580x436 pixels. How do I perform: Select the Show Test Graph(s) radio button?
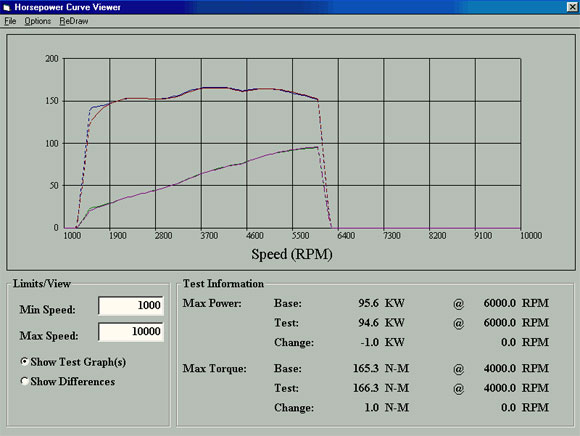point(24,362)
